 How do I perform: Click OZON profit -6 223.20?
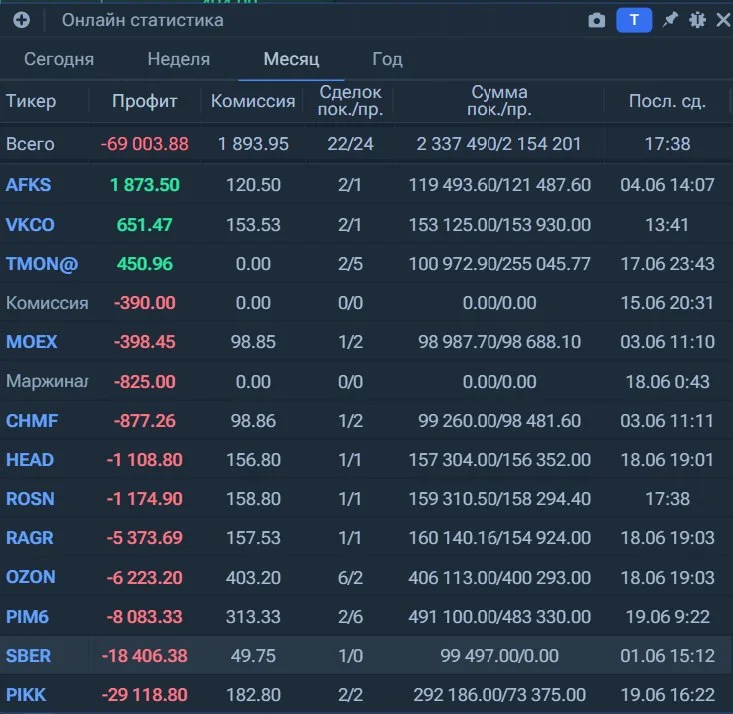pos(144,578)
